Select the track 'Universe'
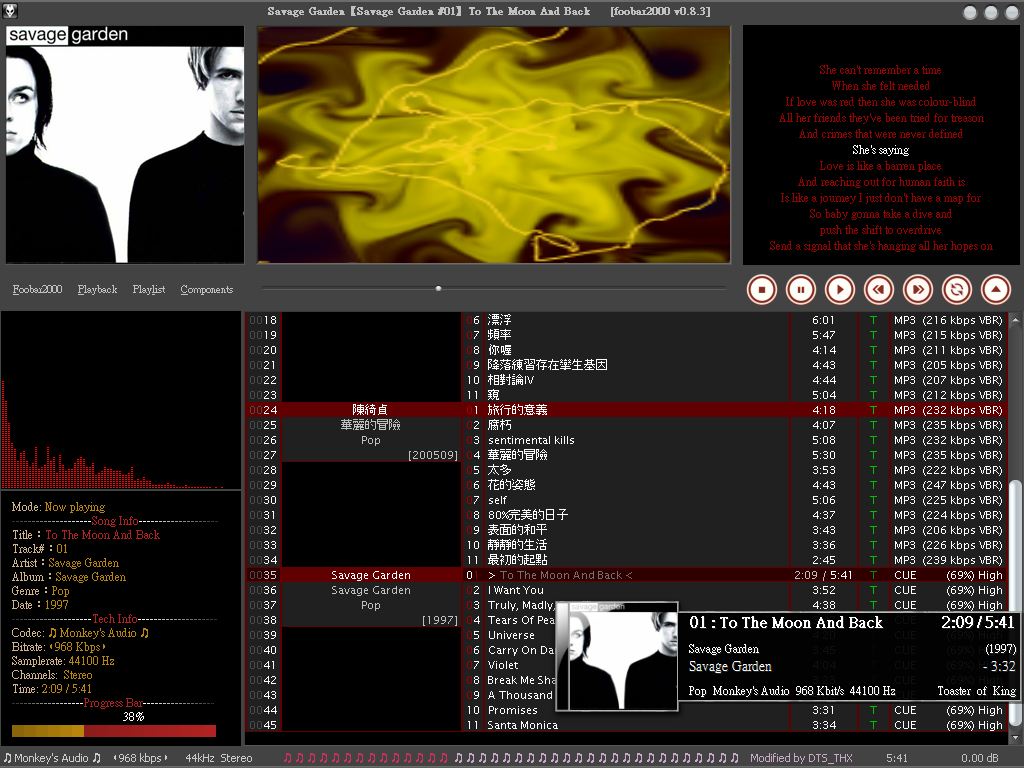The image size is (1024, 768). (x=511, y=635)
